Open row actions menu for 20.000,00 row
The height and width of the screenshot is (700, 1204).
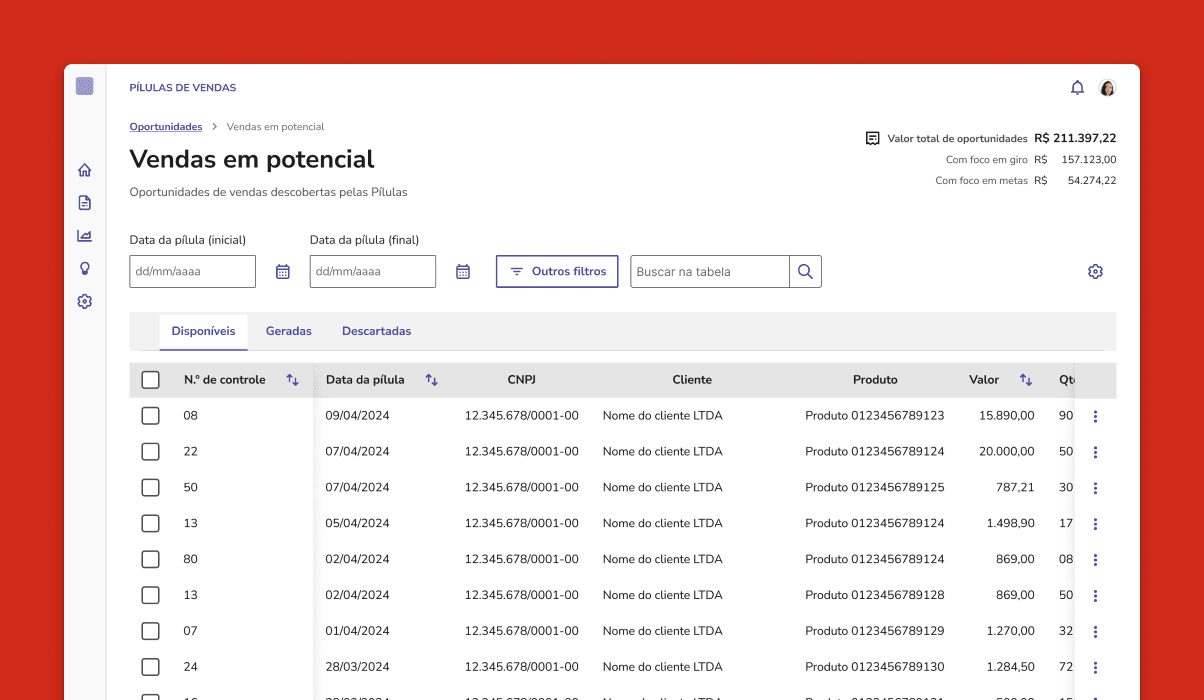click(x=1095, y=452)
